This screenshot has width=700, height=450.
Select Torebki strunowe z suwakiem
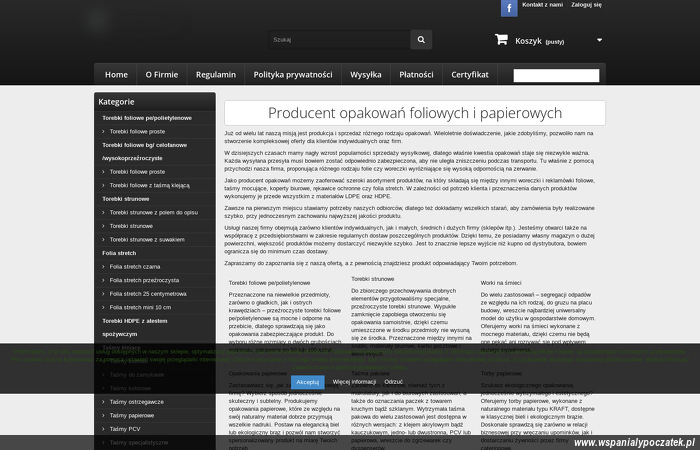pyautogui.click(x=147, y=240)
